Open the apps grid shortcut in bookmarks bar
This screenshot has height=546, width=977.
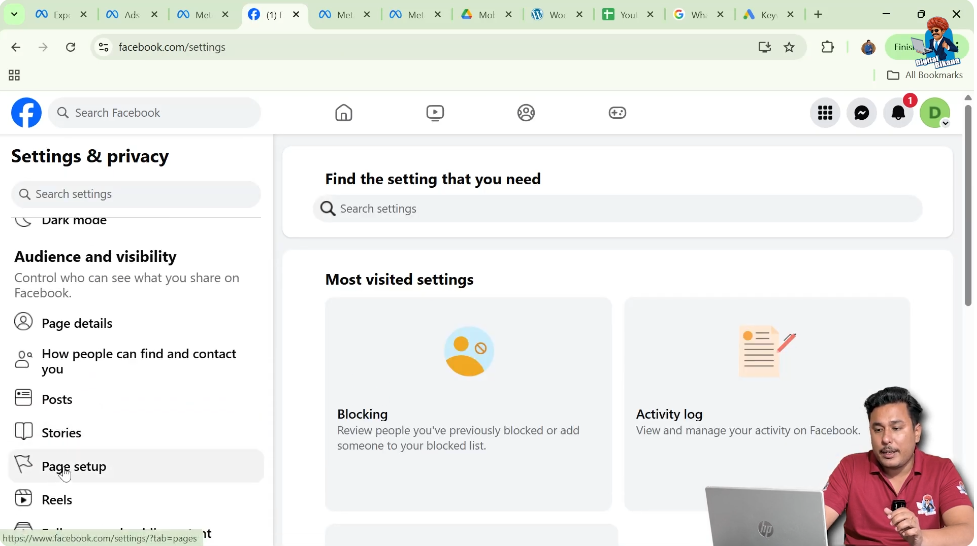point(14,75)
